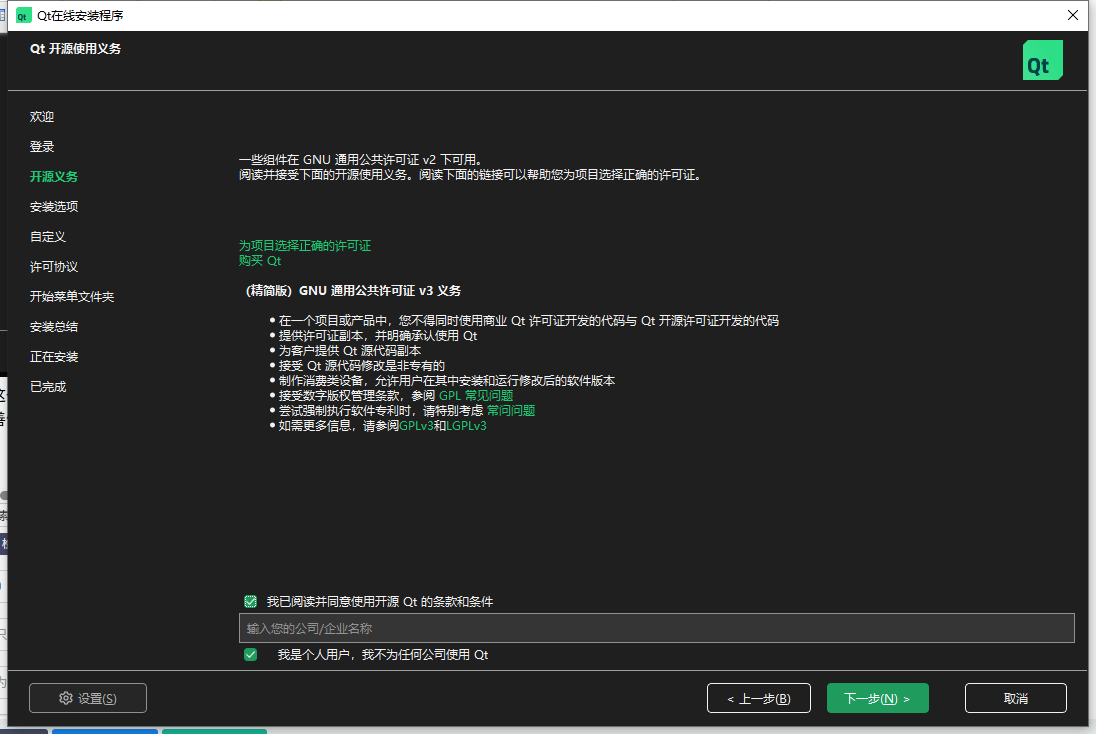Open the GPLv3 link

(416, 426)
